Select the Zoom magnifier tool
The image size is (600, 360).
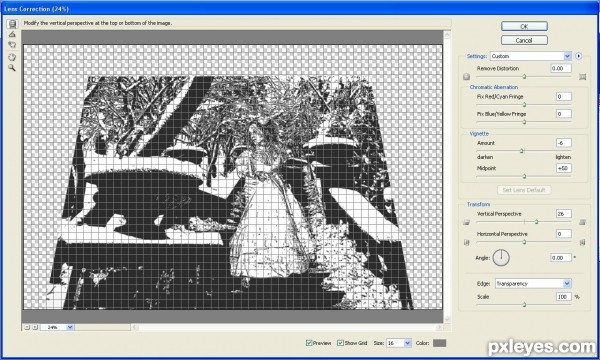12,68
